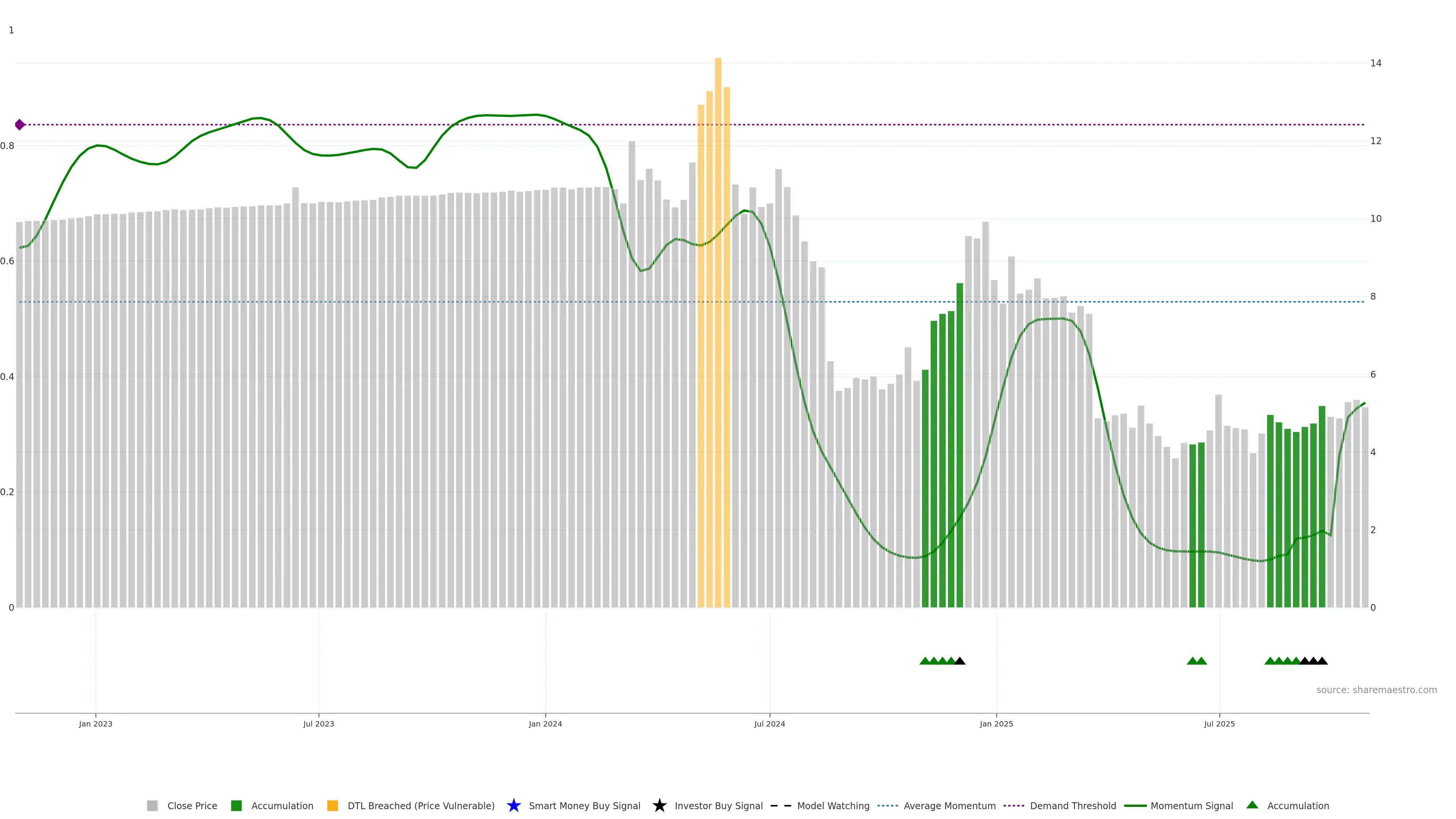Viewport: 1456px width, 819px height.
Task: Click the green Accumulation square legend icon
Action: click(x=236, y=805)
